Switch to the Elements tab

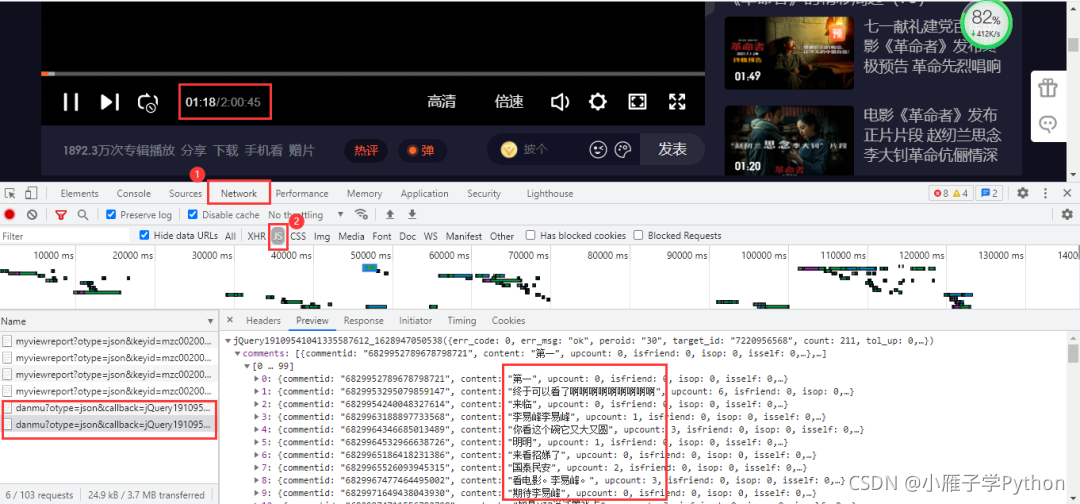pos(79,193)
